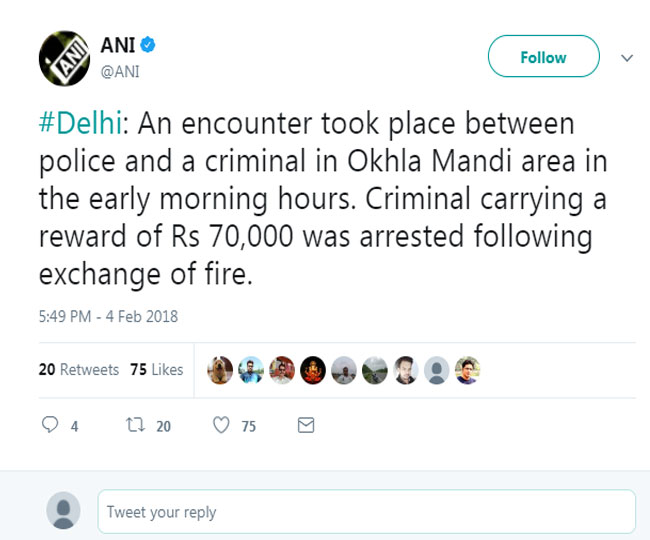Open the last liker avatar in the row
This screenshot has height=540, width=650.
[467, 370]
